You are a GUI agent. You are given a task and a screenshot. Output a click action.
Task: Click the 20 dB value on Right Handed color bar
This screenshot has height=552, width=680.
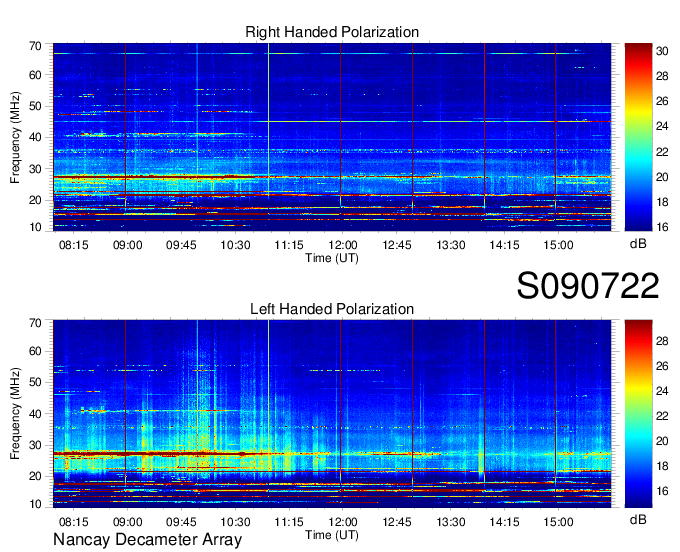[x=662, y=177]
